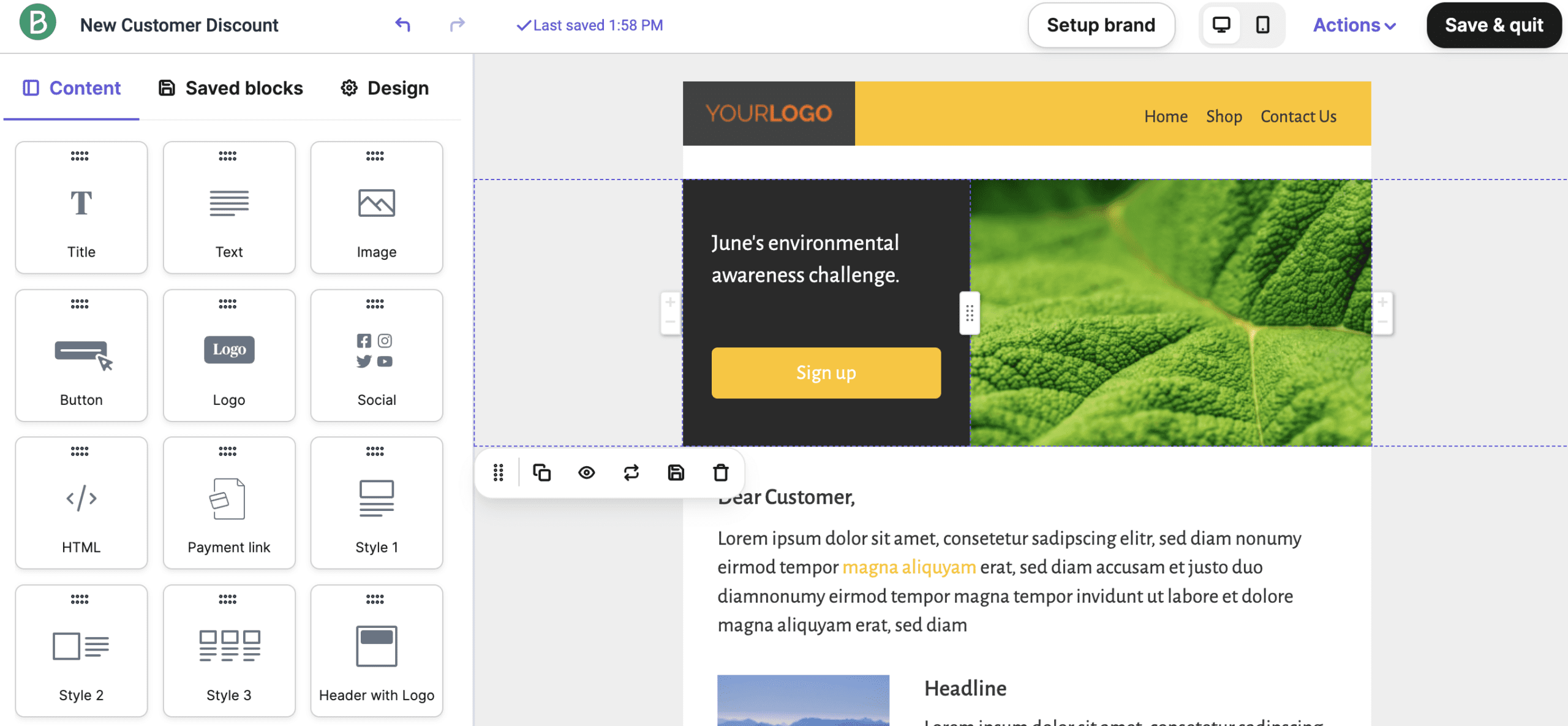The width and height of the screenshot is (1568, 726).
Task: Click the Setup brand button
Action: click(x=1101, y=25)
